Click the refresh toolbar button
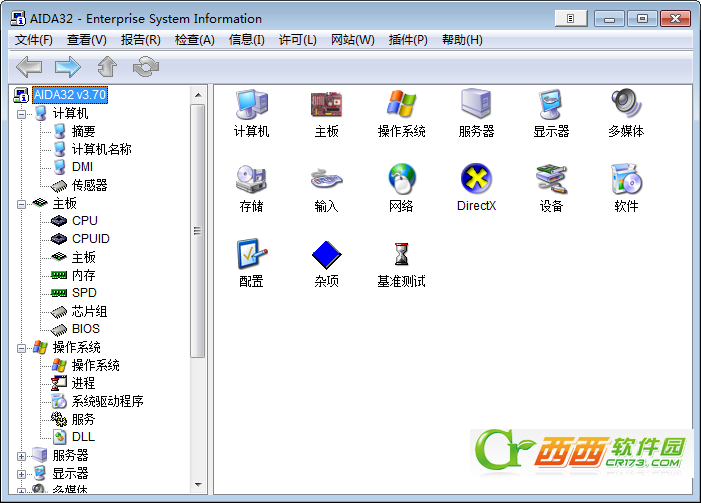The image size is (701, 503). (146, 67)
